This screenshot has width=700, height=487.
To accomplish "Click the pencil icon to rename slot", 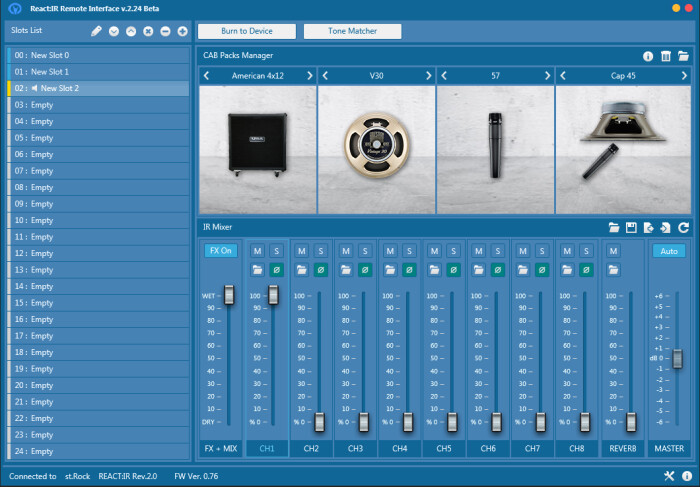I will [x=97, y=31].
